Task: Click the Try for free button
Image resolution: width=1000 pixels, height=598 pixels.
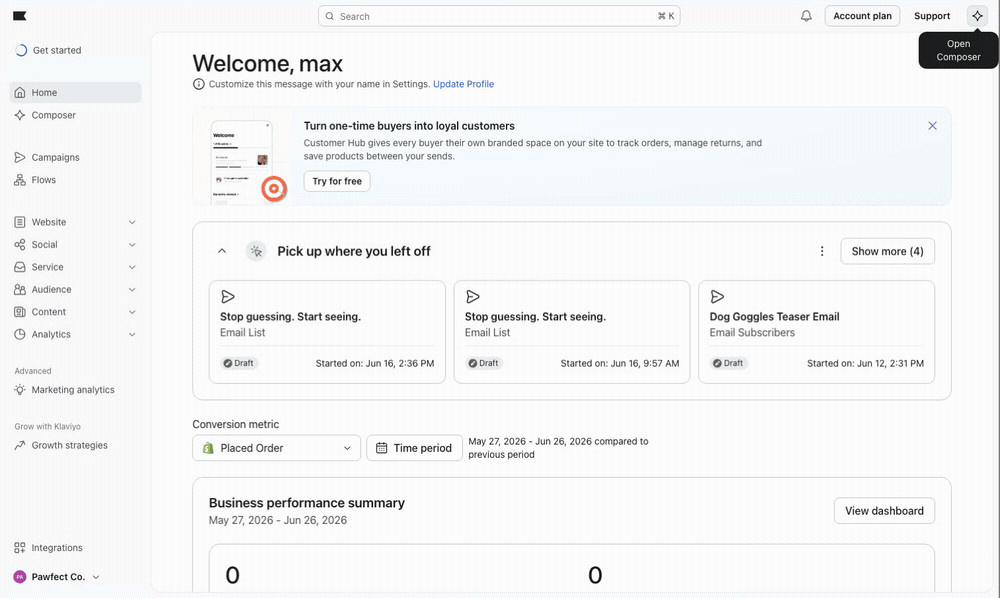Action: point(337,181)
